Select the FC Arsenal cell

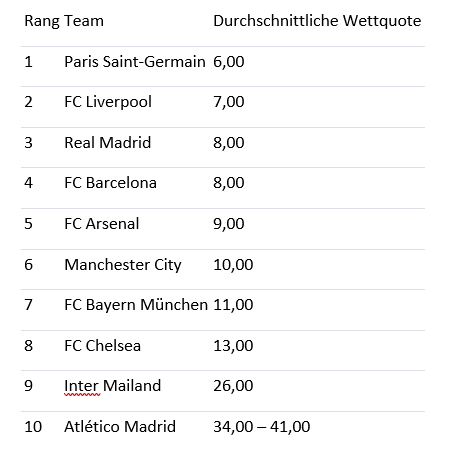tap(102, 224)
